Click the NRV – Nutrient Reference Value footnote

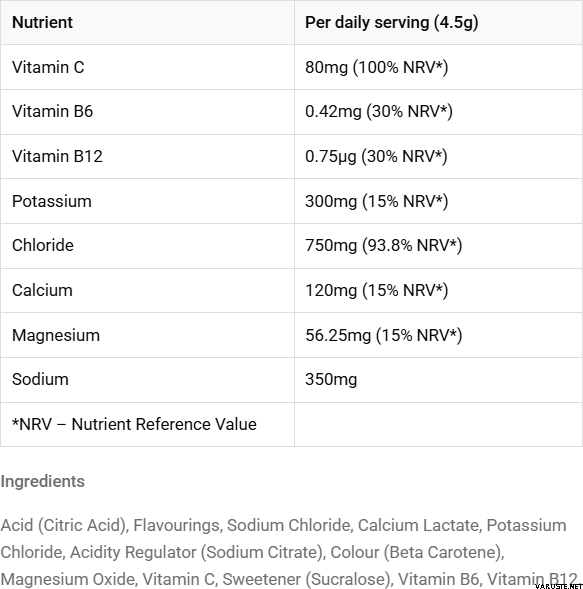coord(134,424)
